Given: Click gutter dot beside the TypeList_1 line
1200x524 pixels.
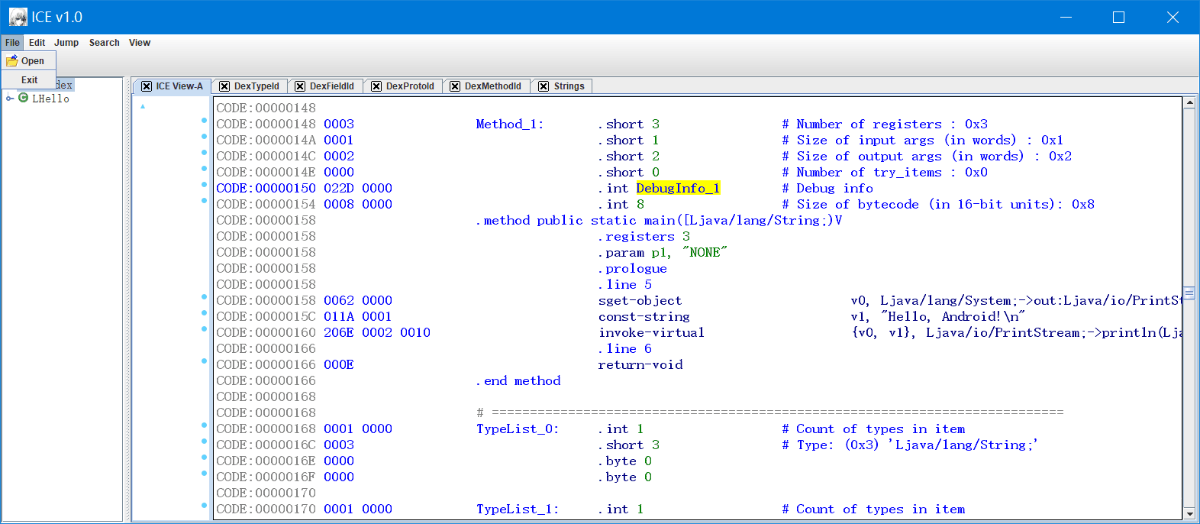Looking at the screenshot, I should point(204,506).
